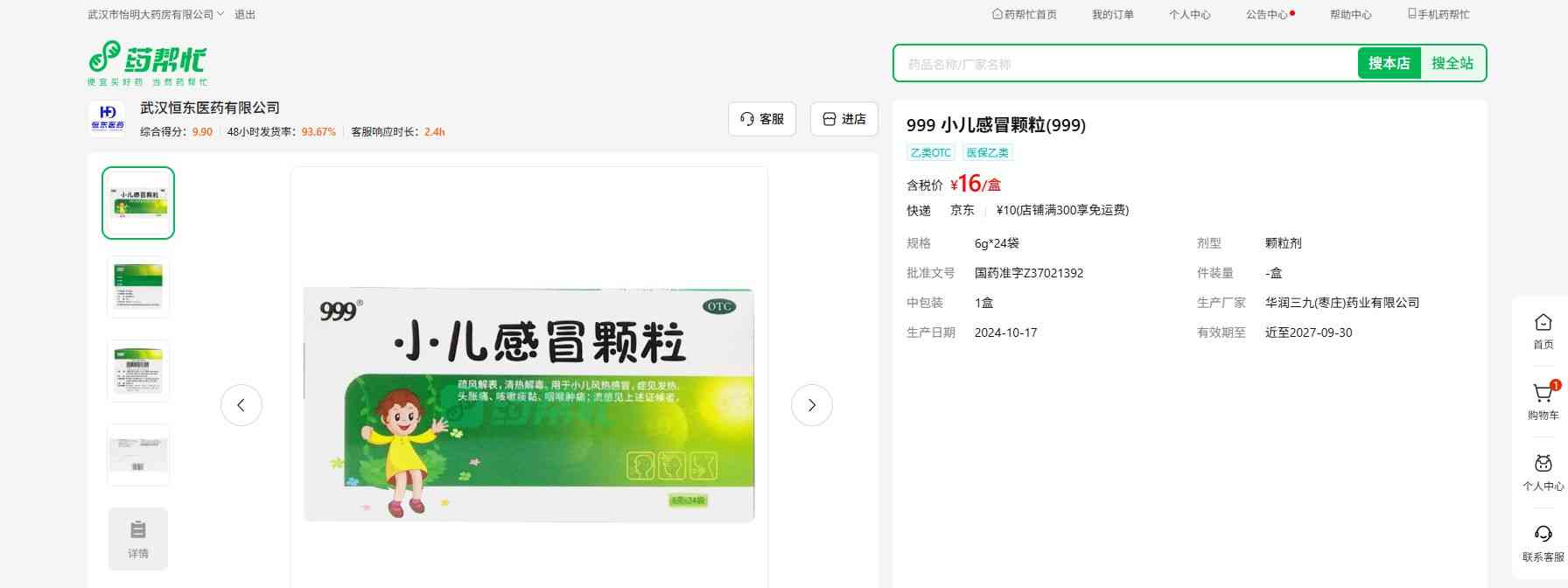Click the 恒东医药 store logo

point(108,119)
